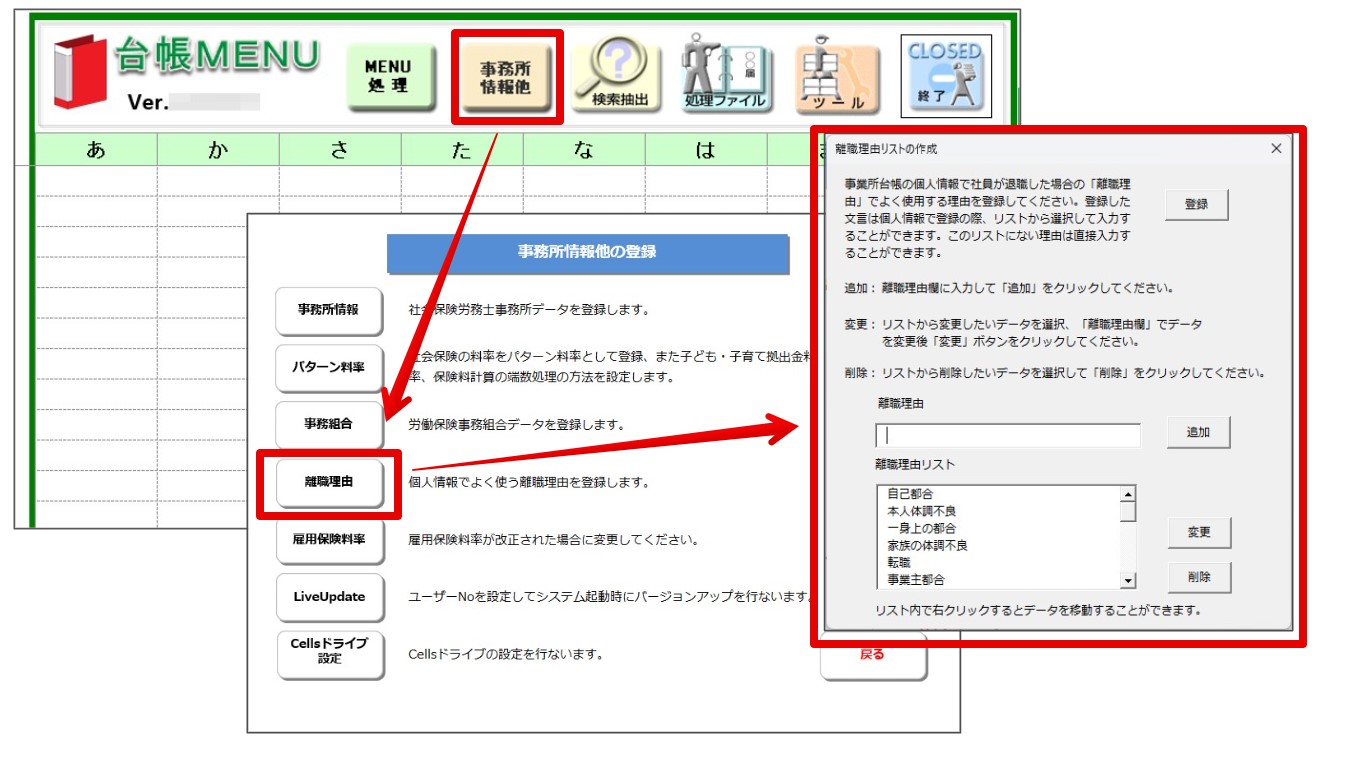Select 転職 in the list
The width and height of the screenshot is (1359, 759).
tap(998, 562)
